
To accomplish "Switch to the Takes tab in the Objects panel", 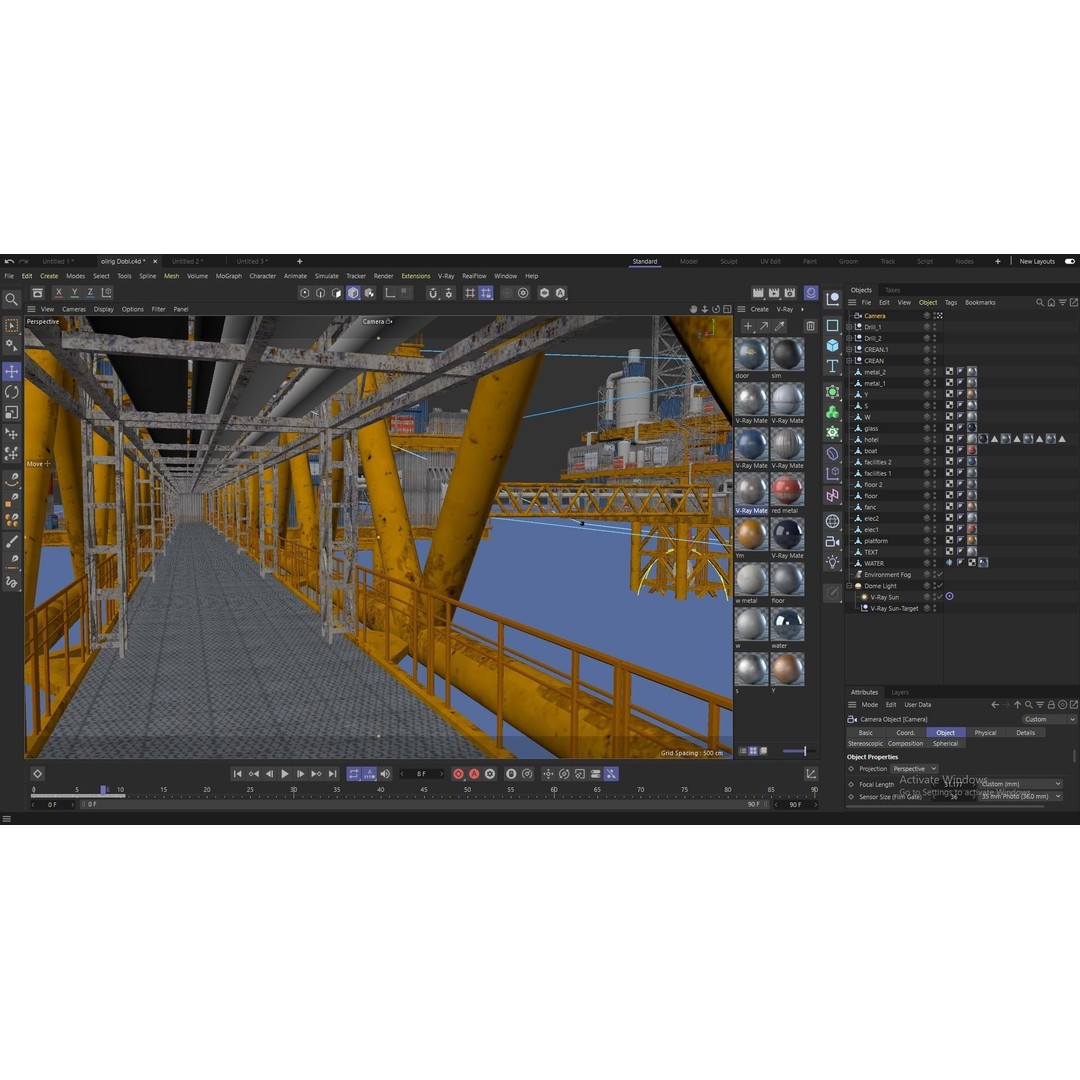I will pyautogui.click(x=891, y=290).
